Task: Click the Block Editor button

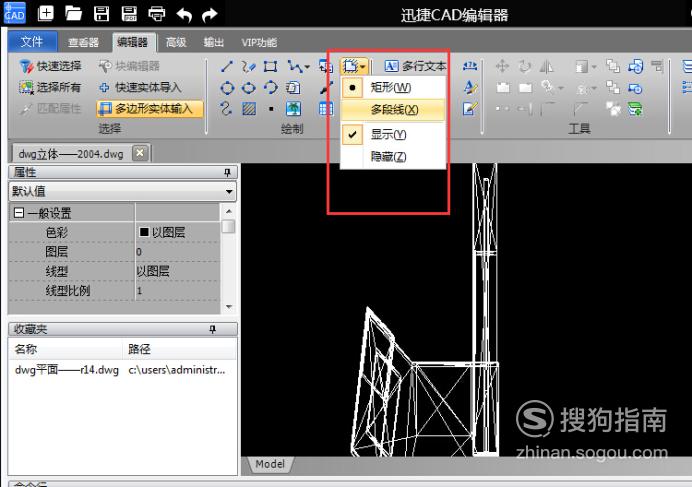Action: point(129,66)
